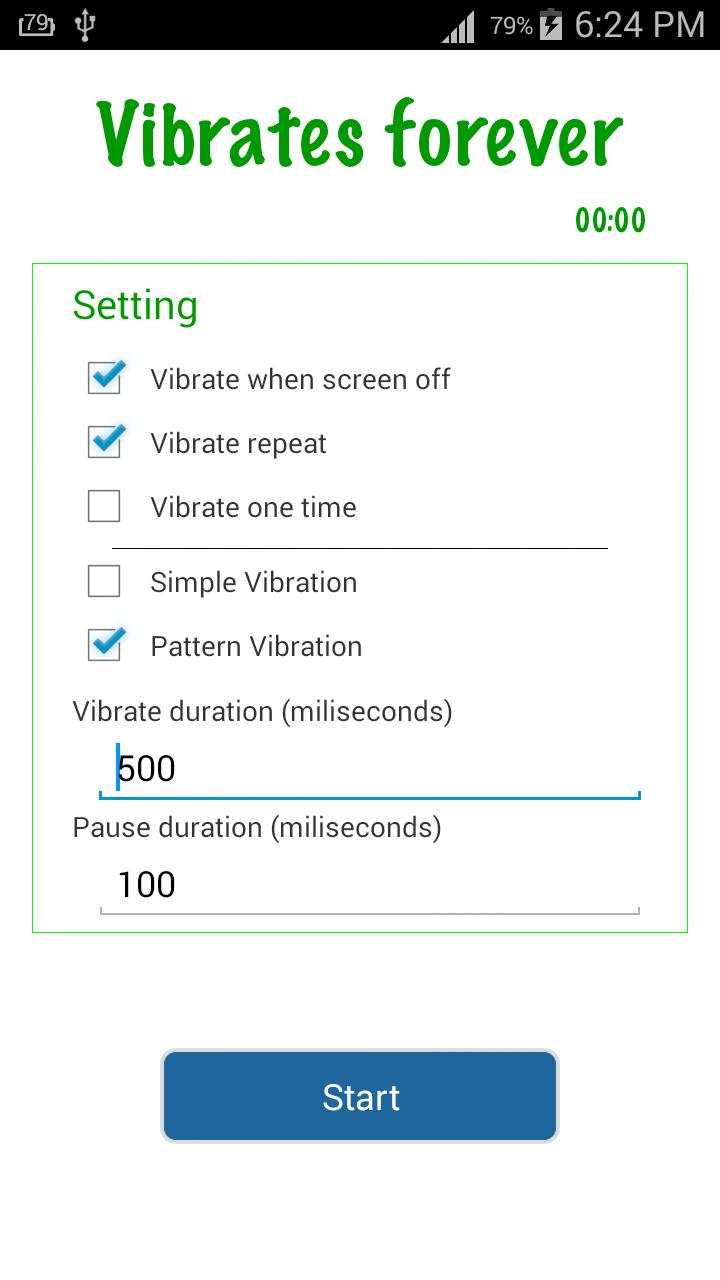Select the Pause duration field showing 100
This screenshot has width=720, height=1280.
[370, 885]
